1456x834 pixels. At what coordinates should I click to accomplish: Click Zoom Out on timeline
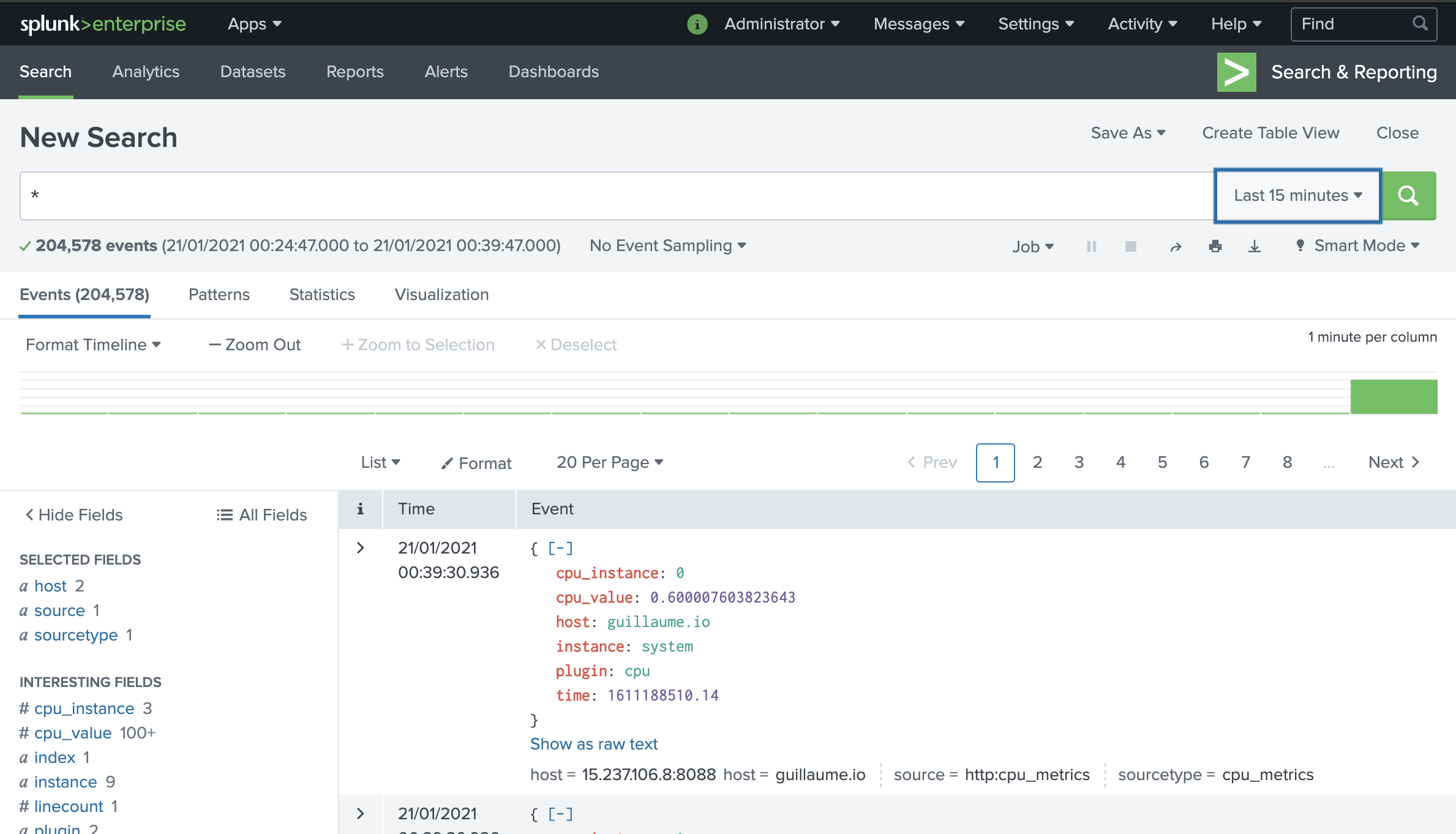point(255,345)
